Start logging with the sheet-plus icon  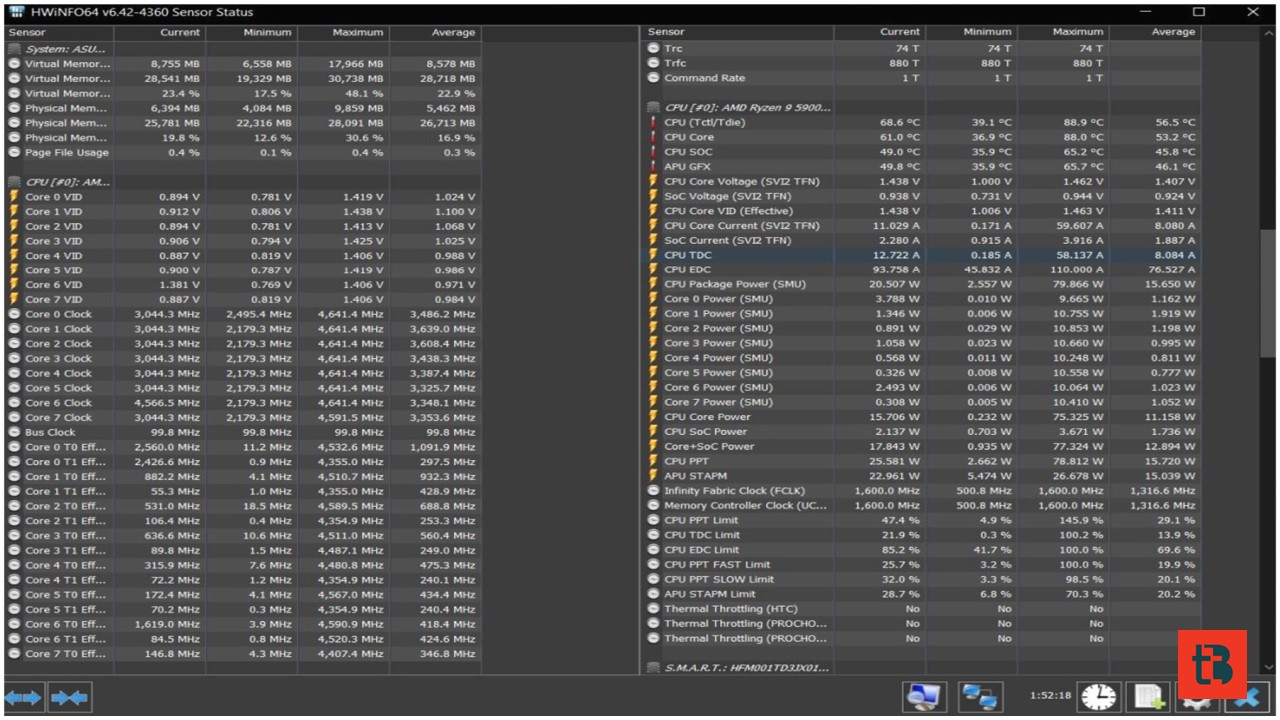pyautogui.click(x=1148, y=696)
